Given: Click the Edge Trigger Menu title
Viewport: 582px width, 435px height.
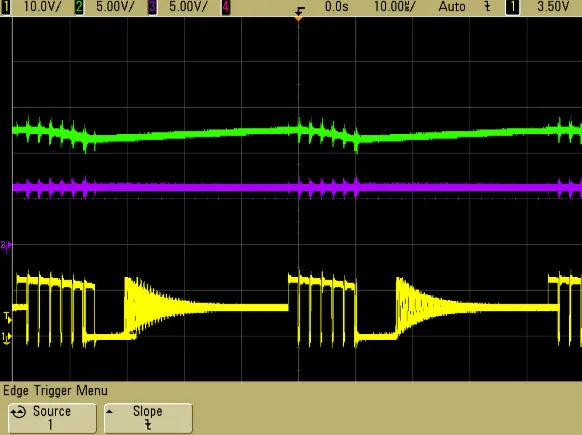Looking at the screenshot, I should [55, 391].
